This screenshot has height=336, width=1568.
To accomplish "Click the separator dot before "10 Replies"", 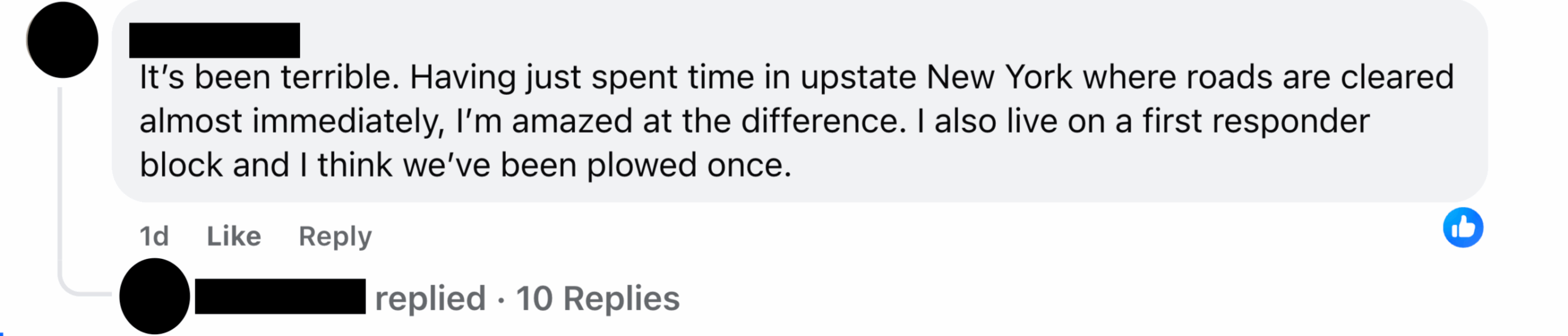I will coord(501,300).
